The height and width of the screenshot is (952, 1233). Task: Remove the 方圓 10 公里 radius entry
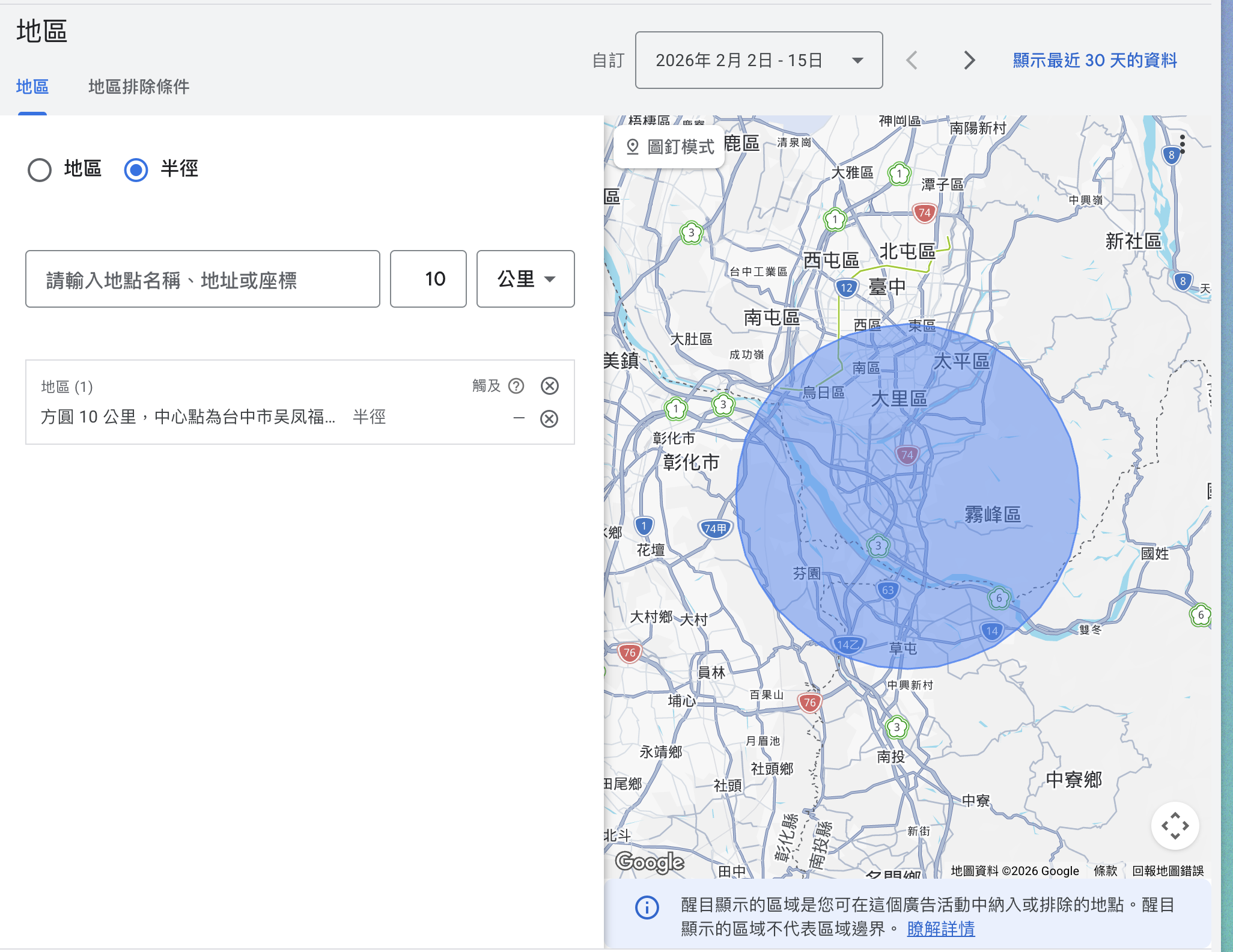pos(549,418)
